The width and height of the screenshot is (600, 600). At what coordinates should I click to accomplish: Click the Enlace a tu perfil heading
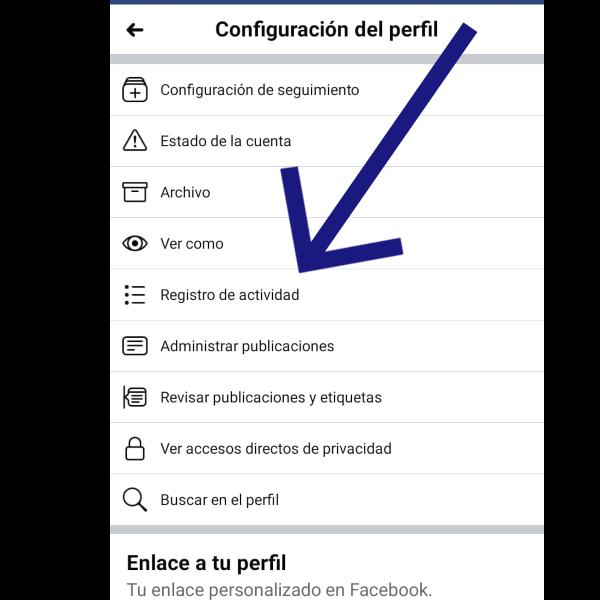(206, 563)
